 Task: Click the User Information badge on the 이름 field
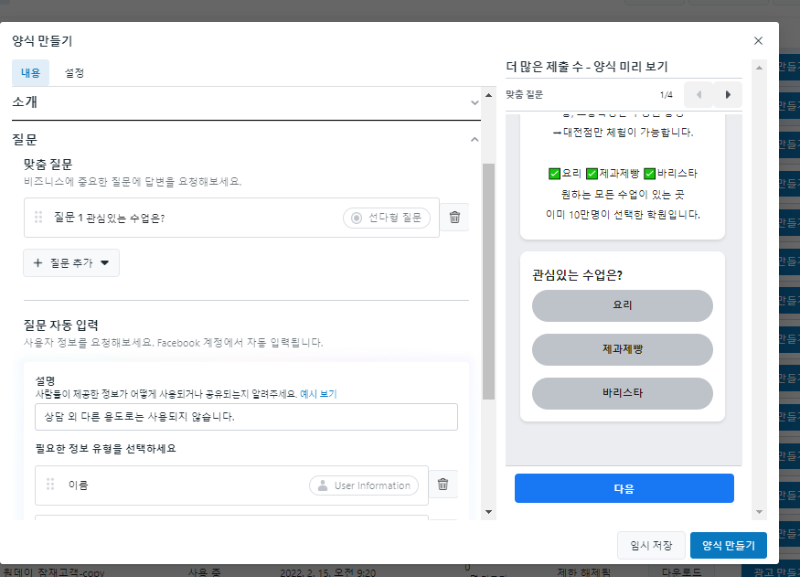363,485
